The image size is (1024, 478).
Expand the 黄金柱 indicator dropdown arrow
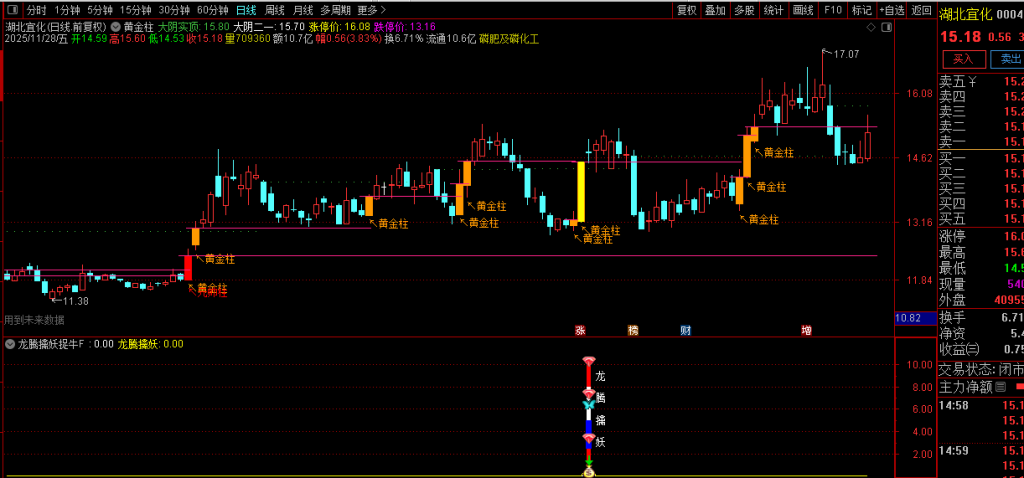[115, 27]
